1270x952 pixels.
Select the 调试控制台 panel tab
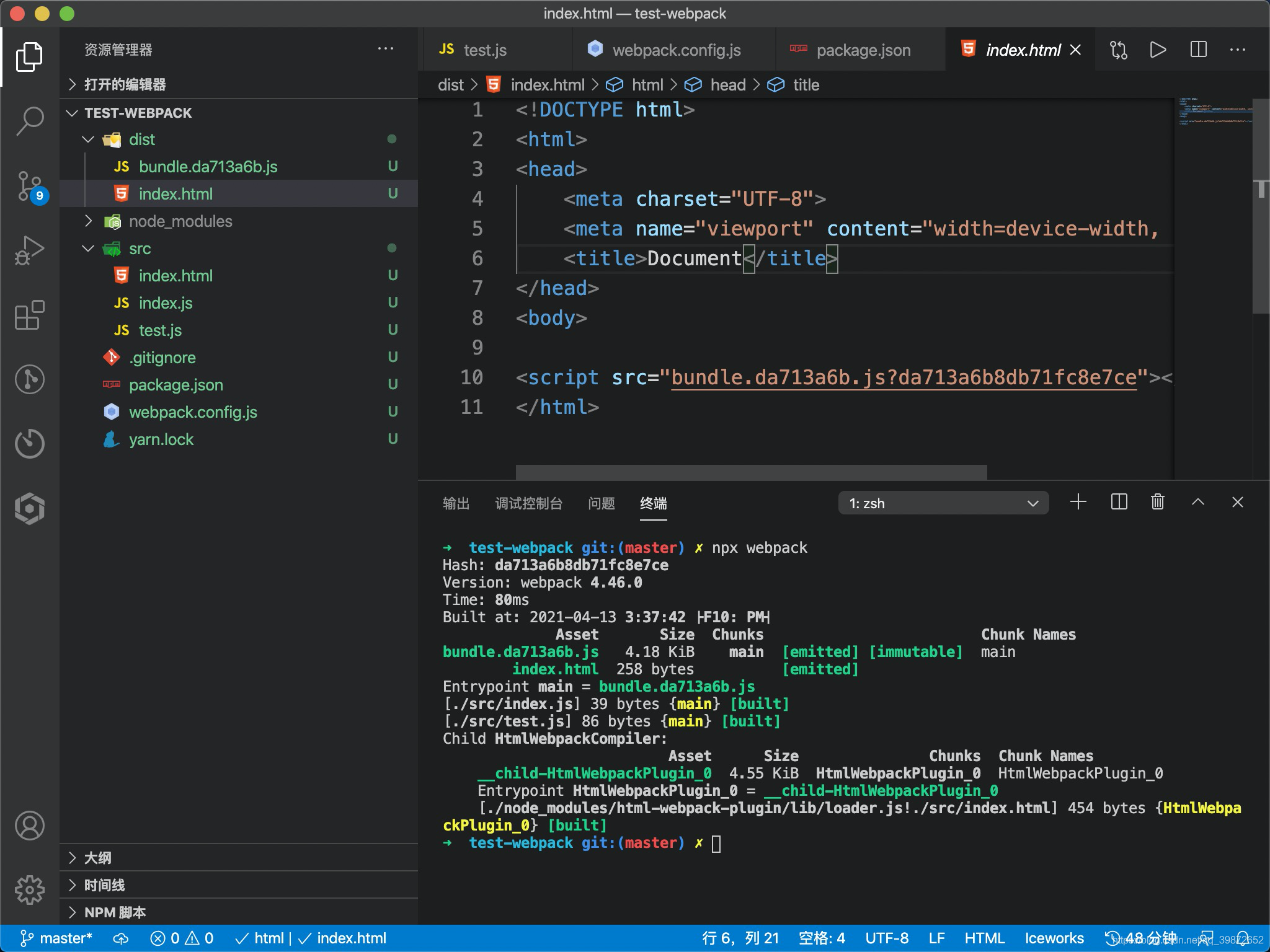point(528,503)
